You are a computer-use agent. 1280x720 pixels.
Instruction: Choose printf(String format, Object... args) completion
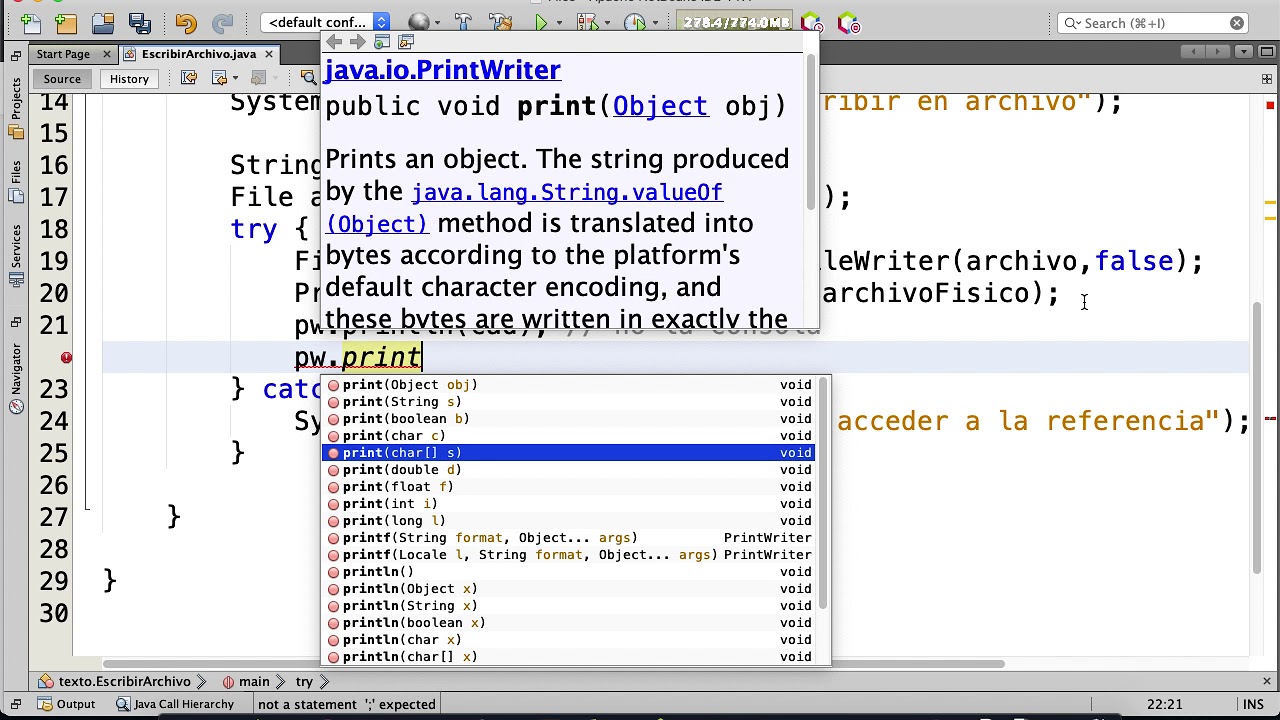[568, 538]
